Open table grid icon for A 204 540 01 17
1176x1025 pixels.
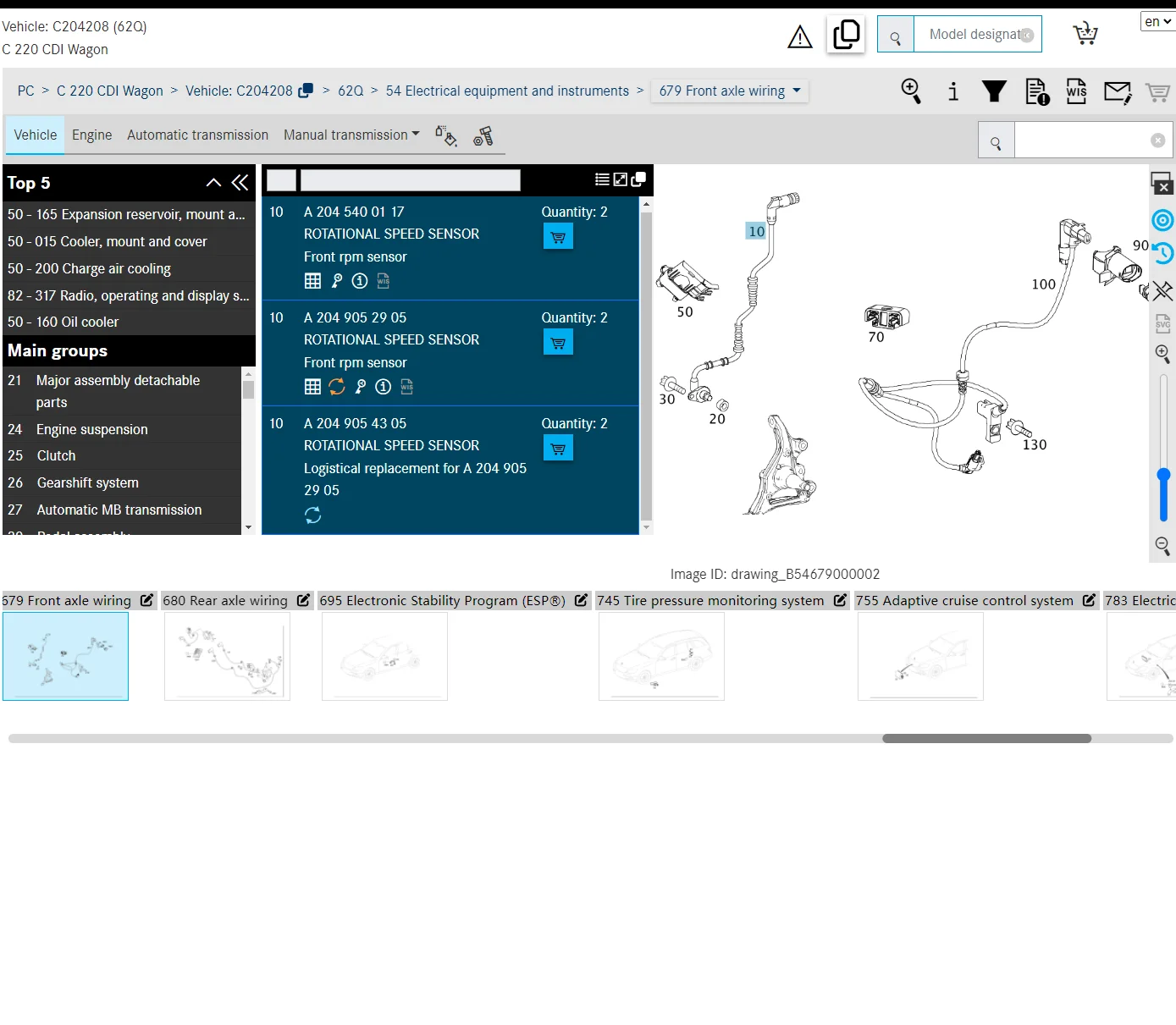(312, 281)
